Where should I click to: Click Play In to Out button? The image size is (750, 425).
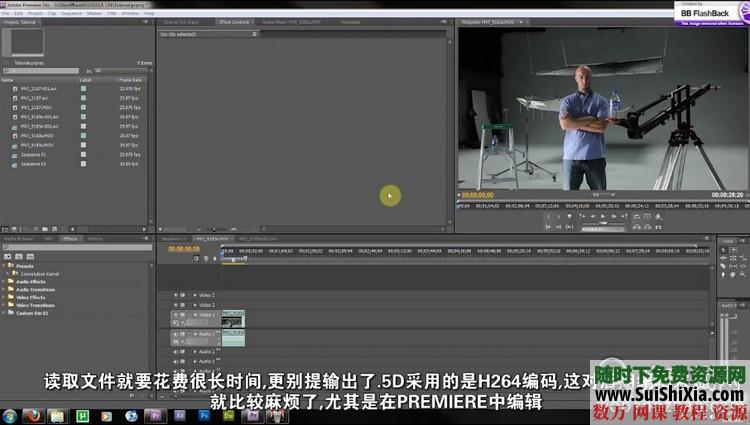[x=569, y=227]
